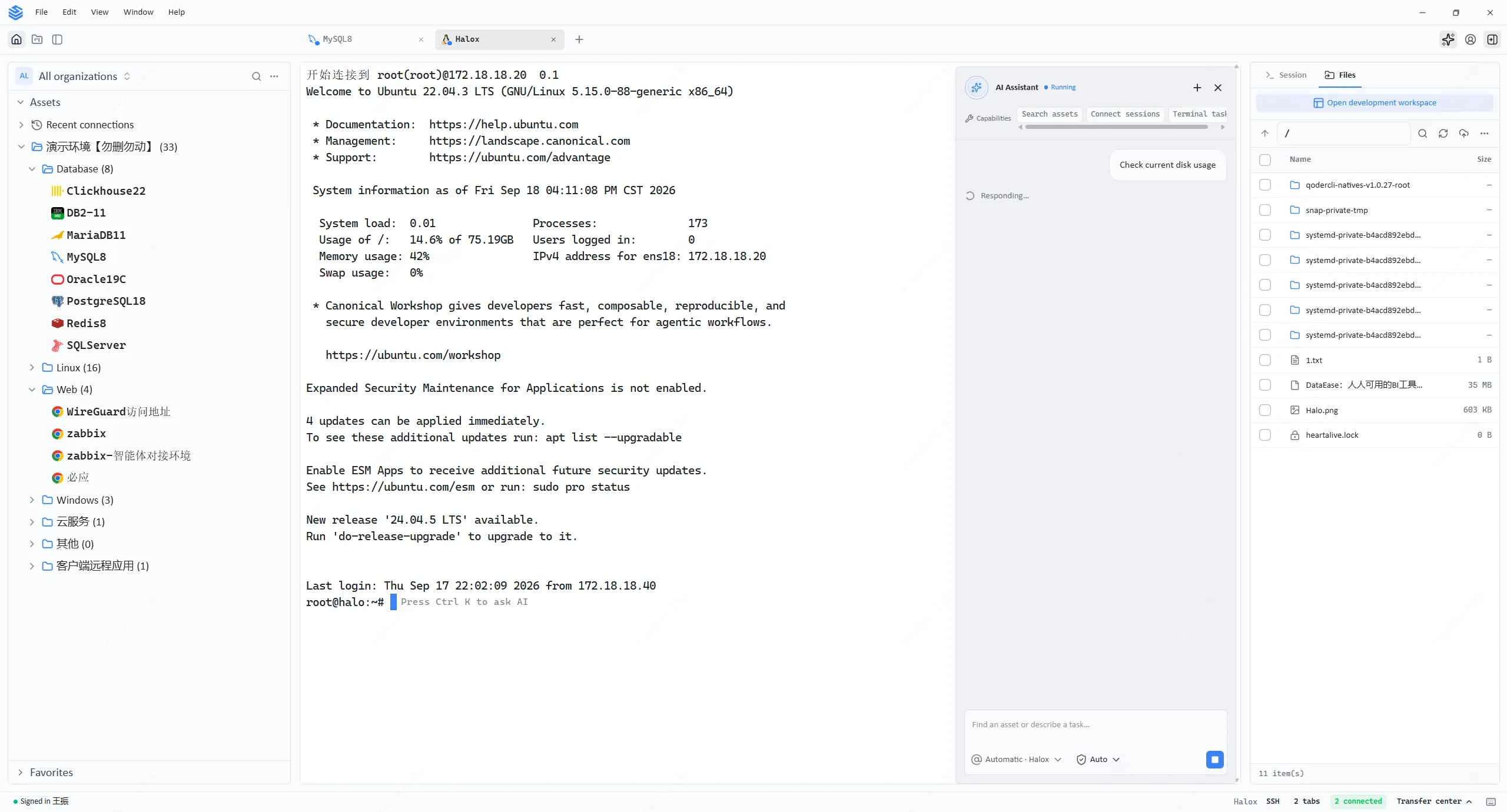Viewport: 1507px width, 812px height.
Task: Check the DataEase file checkbox
Action: (x=1265, y=385)
